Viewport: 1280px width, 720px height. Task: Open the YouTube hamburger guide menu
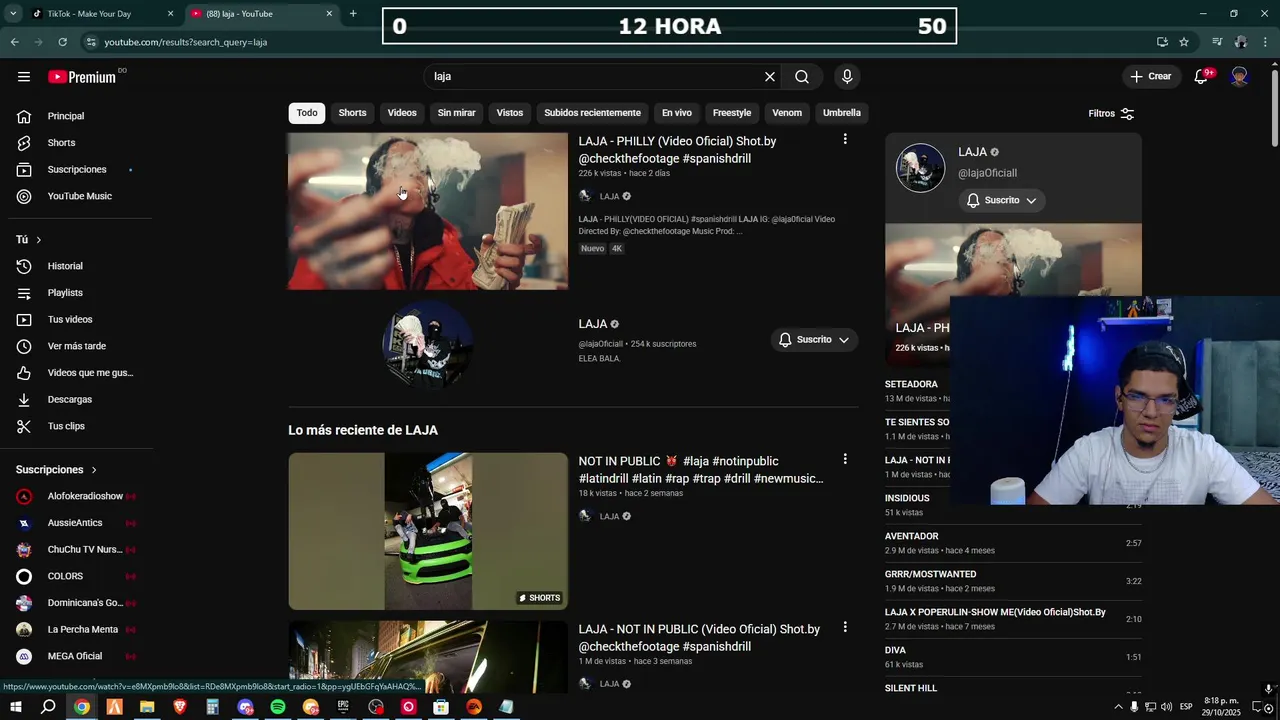(24, 77)
